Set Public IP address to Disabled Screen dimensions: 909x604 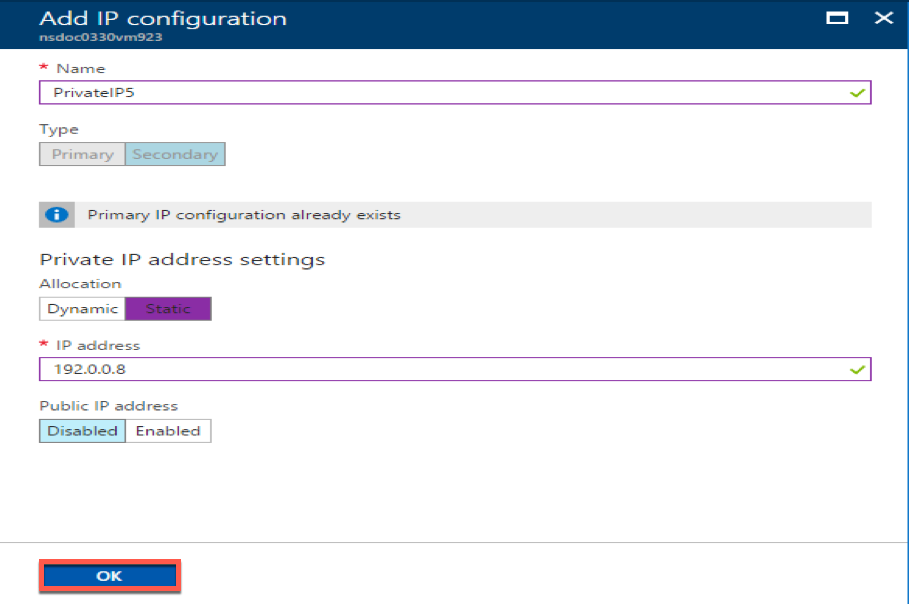82,431
